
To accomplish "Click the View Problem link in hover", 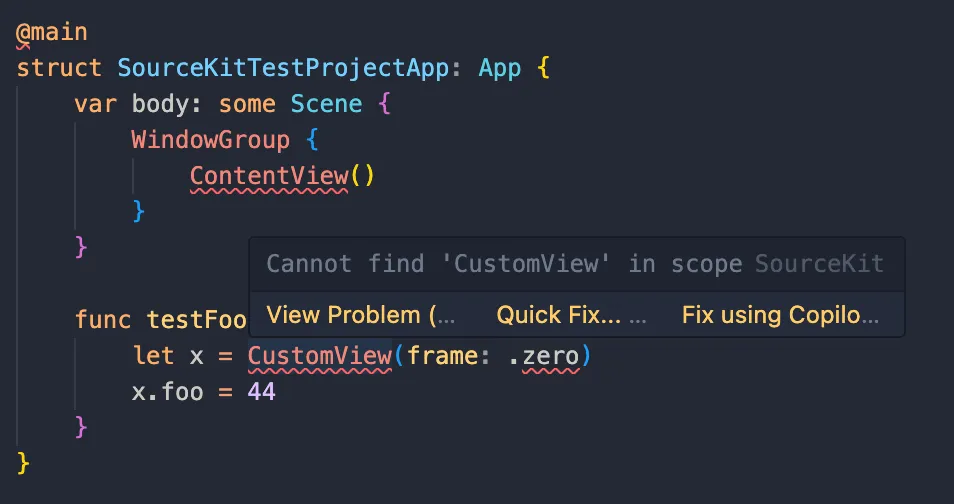I will click(360, 315).
